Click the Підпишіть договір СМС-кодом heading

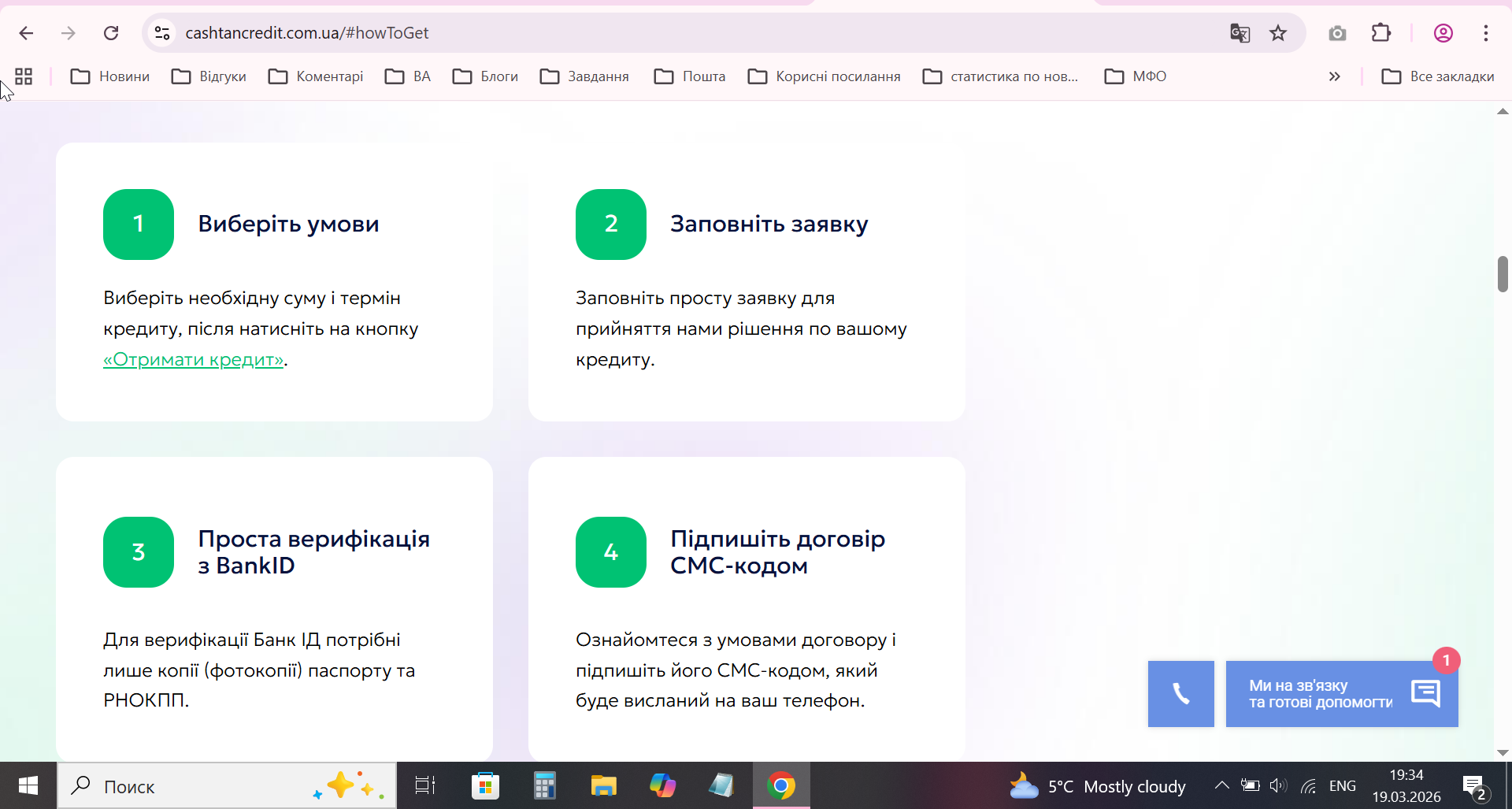(778, 552)
